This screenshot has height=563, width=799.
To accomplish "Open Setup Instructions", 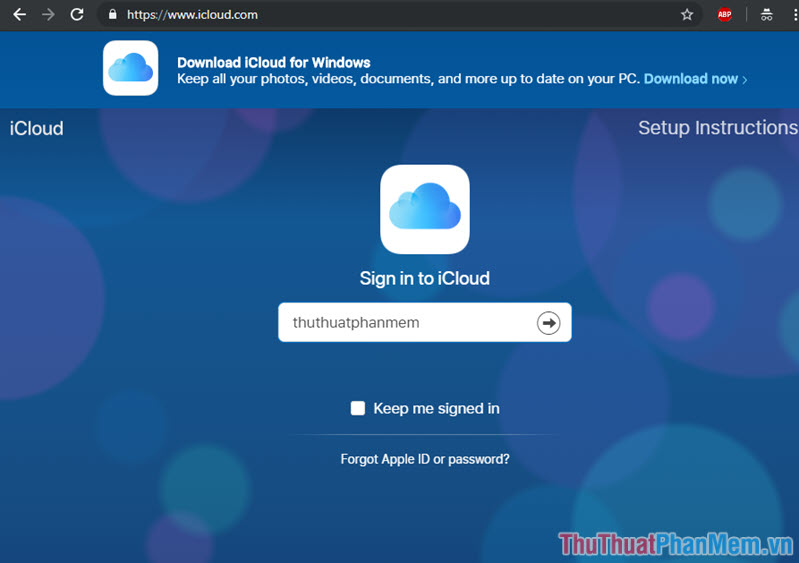I will tap(718, 127).
